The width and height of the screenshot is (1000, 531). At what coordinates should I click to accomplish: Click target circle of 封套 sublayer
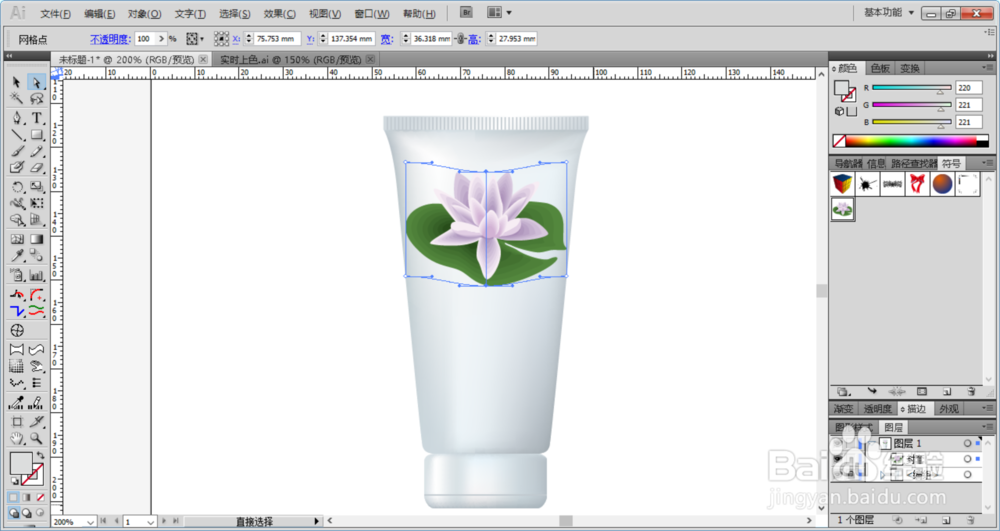coord(967,459)
